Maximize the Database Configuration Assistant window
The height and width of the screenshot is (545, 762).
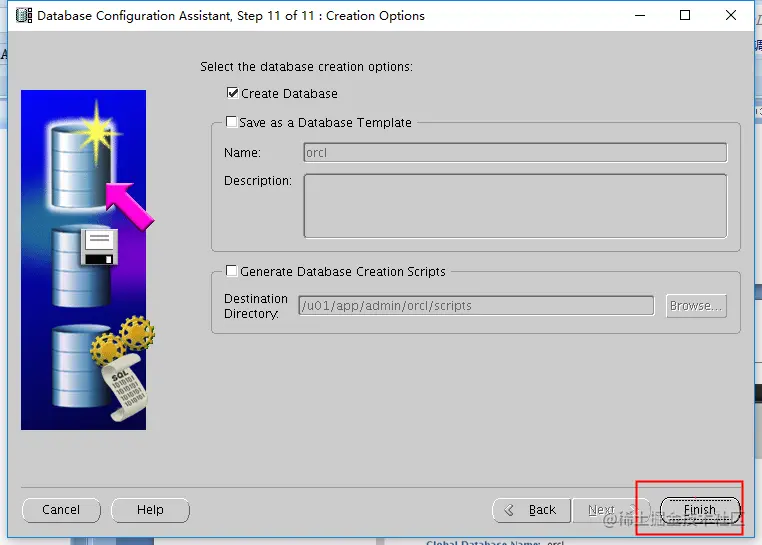pos(685,16)
